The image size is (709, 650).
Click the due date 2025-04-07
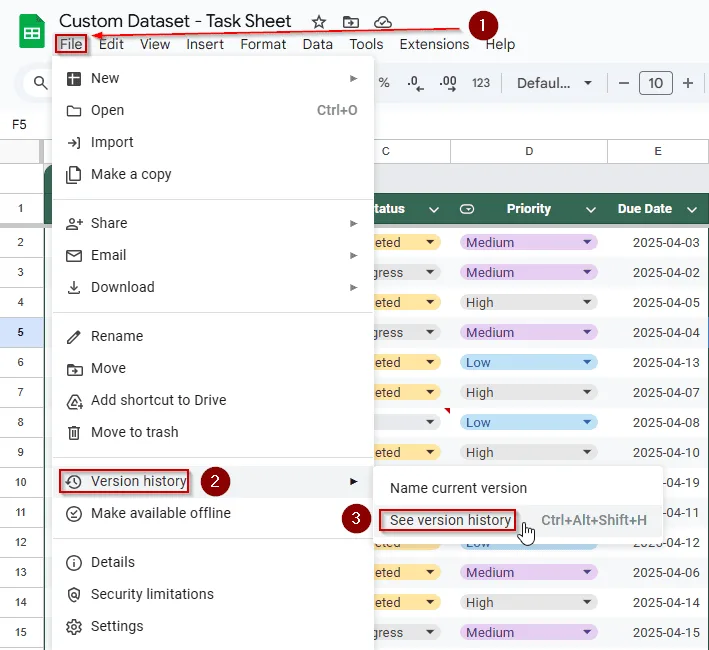click(666, 392)
